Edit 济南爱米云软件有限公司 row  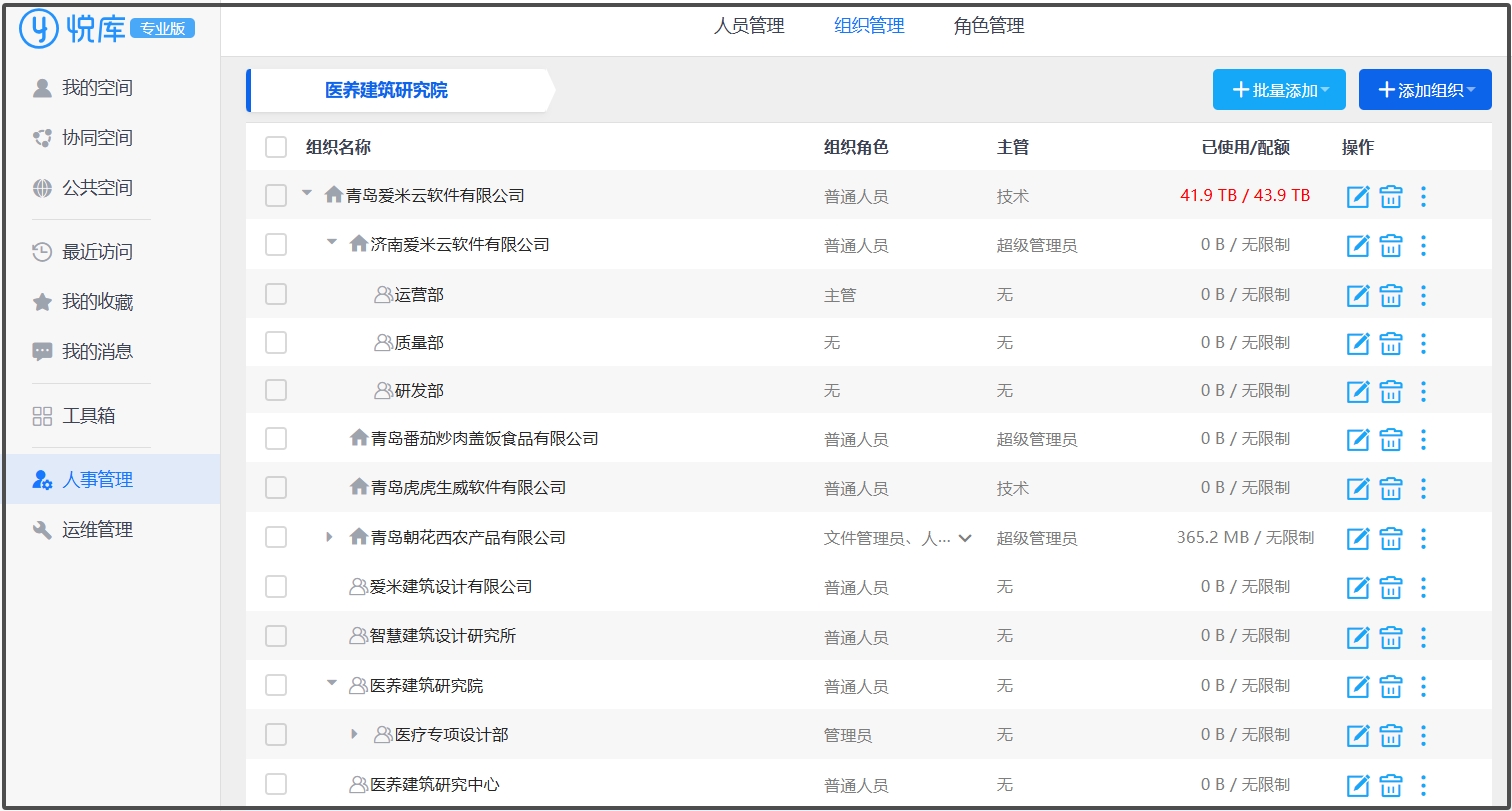pos(1358,245)
